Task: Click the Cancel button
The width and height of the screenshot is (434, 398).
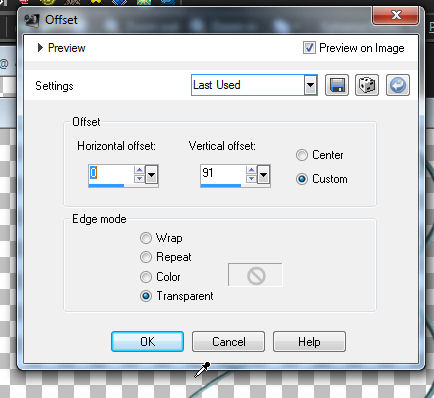Action: (228, 342)
